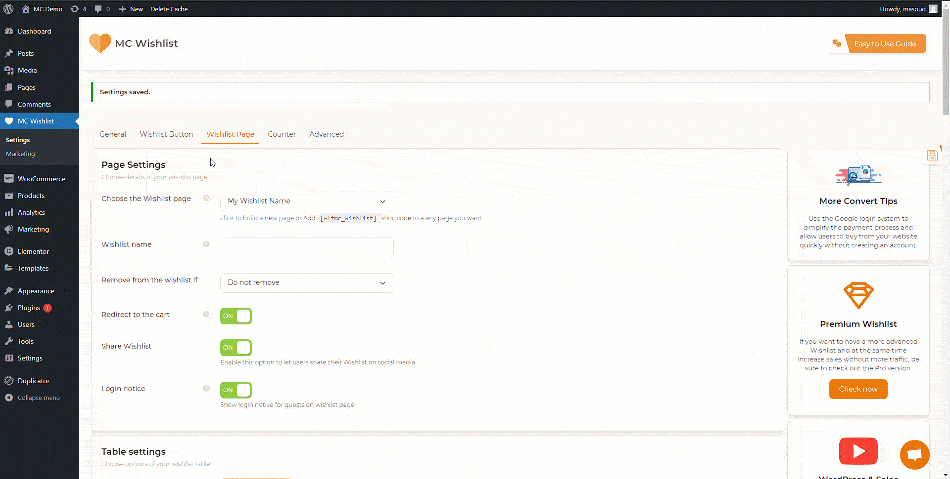
Task: Open MC Wishlist Settings submenu item
Action: tap(18, 140)
